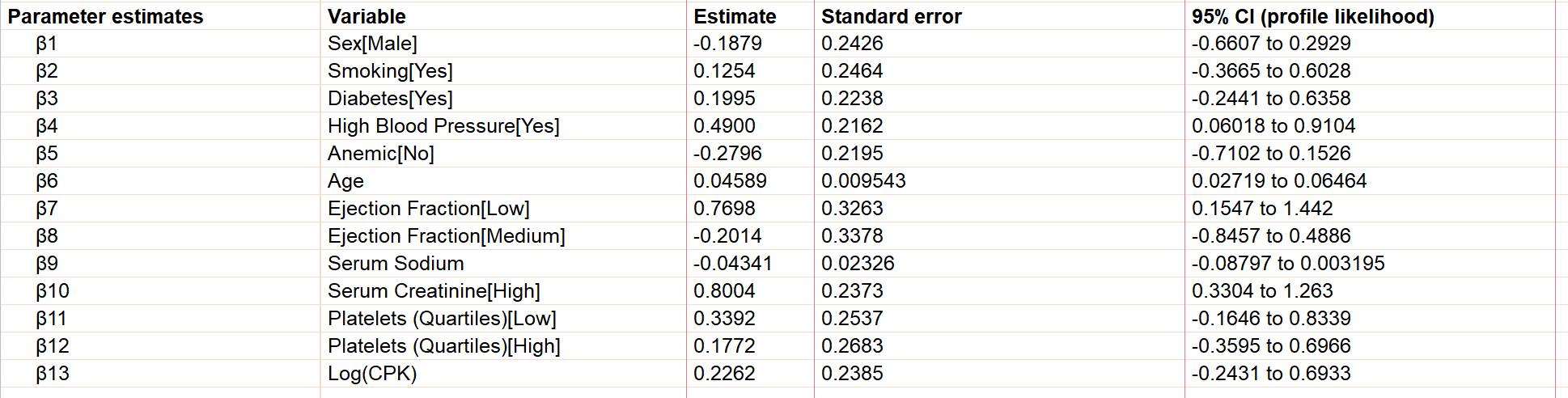Select the Variable column header
The width and height of the screenshot is (1568, 398).
(367, 16)
